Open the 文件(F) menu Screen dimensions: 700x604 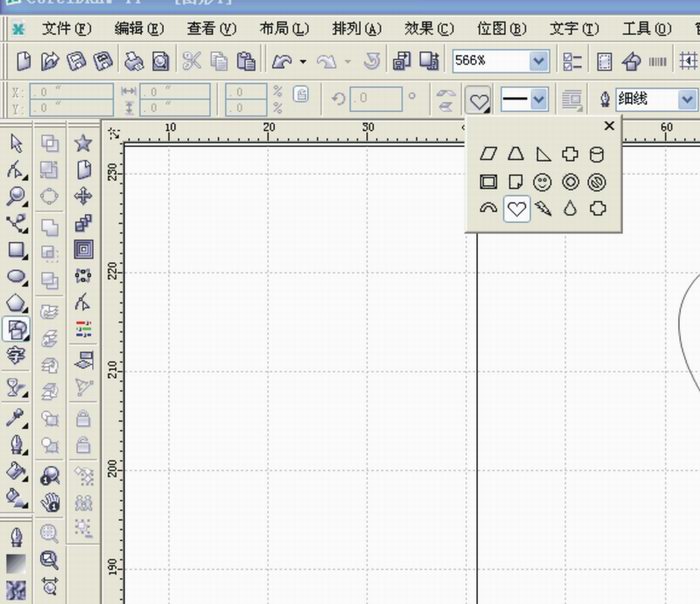[67, 29]
